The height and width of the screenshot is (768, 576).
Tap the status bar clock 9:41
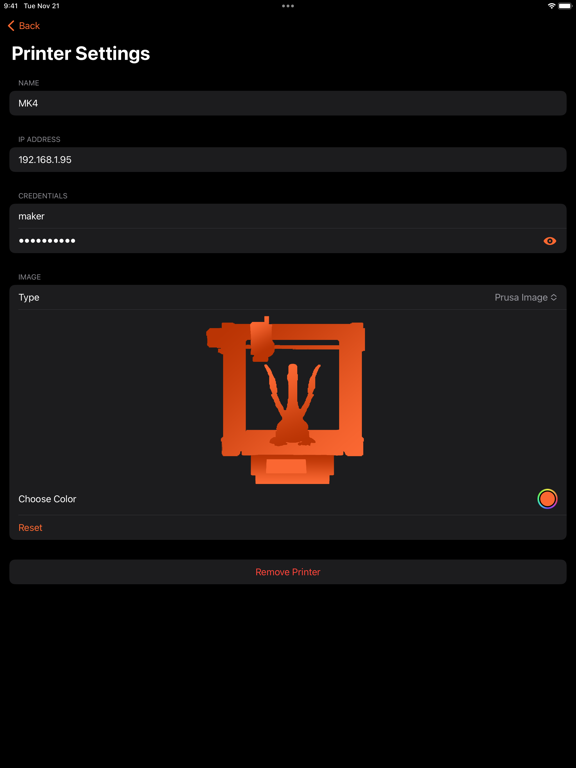[11, 6]
